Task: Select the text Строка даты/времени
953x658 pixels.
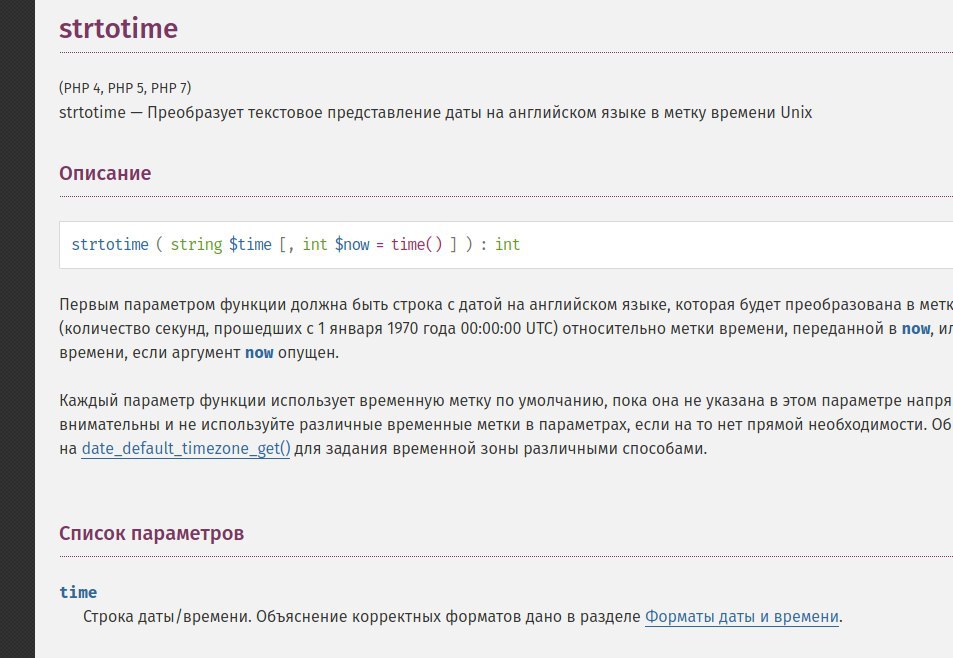Action: tap(167, 617)
